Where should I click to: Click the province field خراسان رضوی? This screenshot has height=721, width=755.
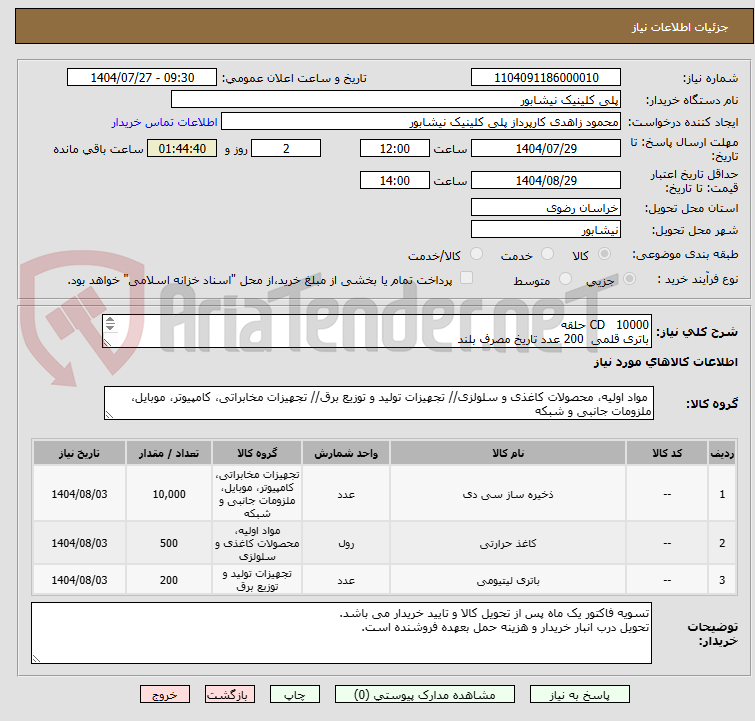(546, 208)
